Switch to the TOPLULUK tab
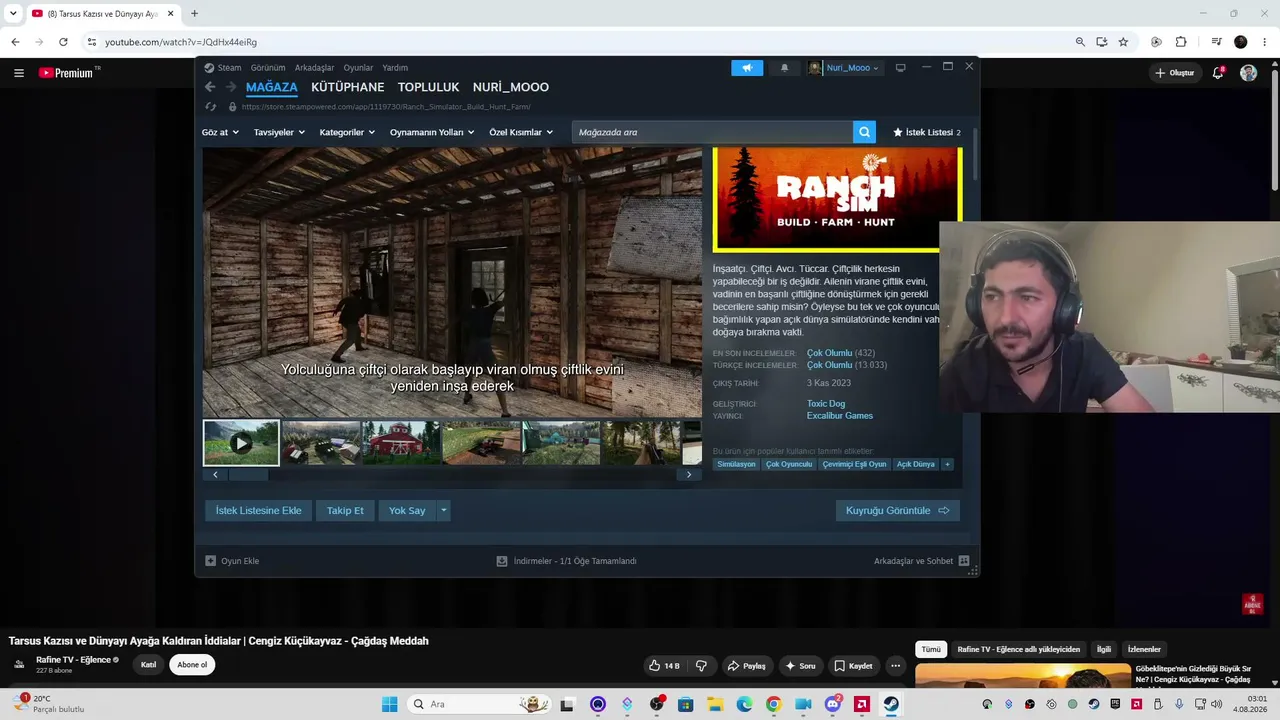This screenshot has width=1280, height=720. [429, 87]
